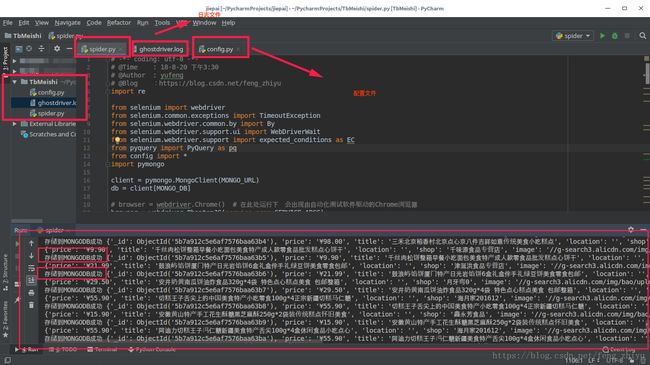Close the config.py editor tab

[x=238, y=49]
